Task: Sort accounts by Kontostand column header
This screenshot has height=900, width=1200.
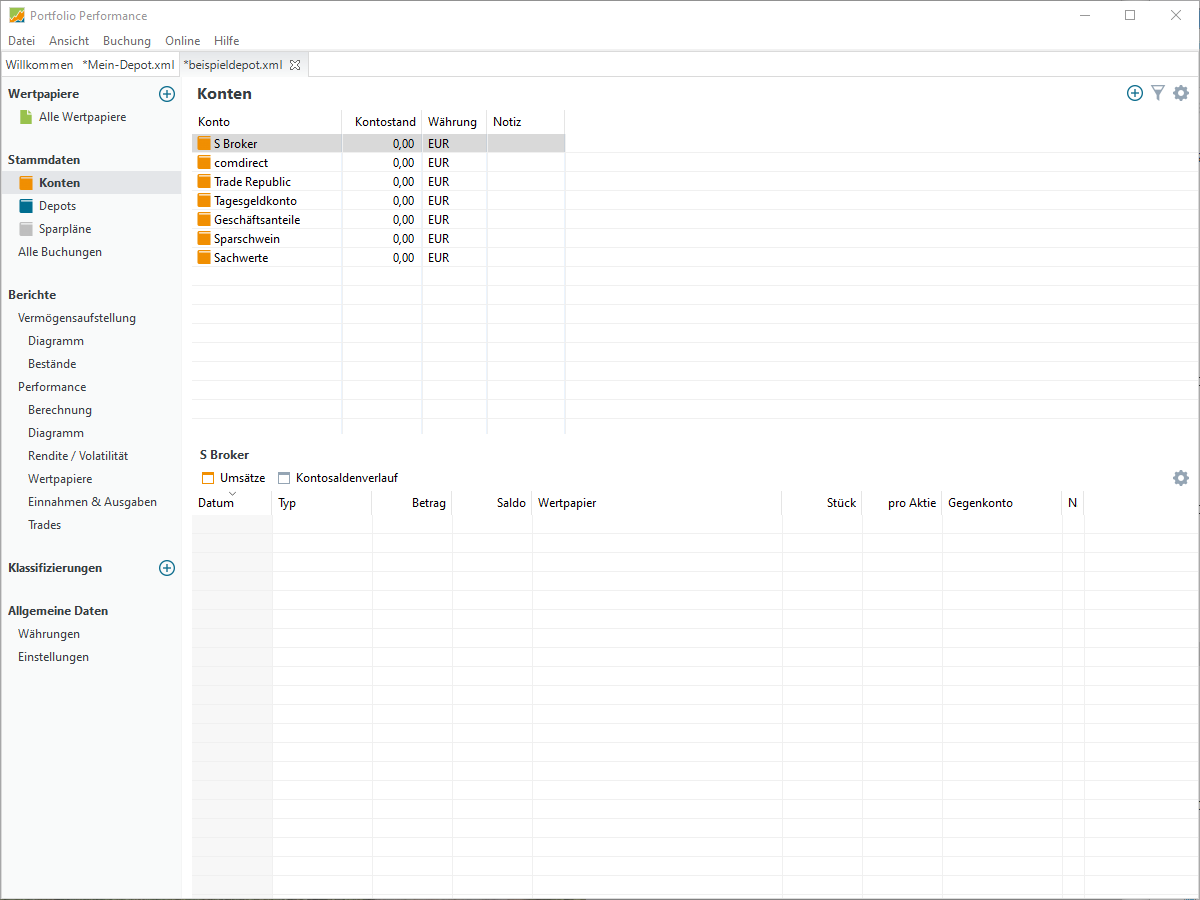Action: (384, 122)
